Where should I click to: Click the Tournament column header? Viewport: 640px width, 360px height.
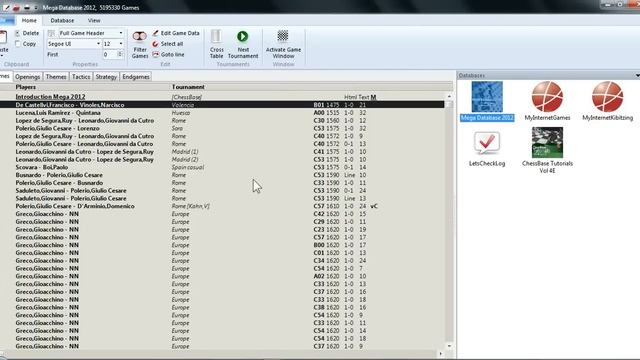[x=188, y=87]
